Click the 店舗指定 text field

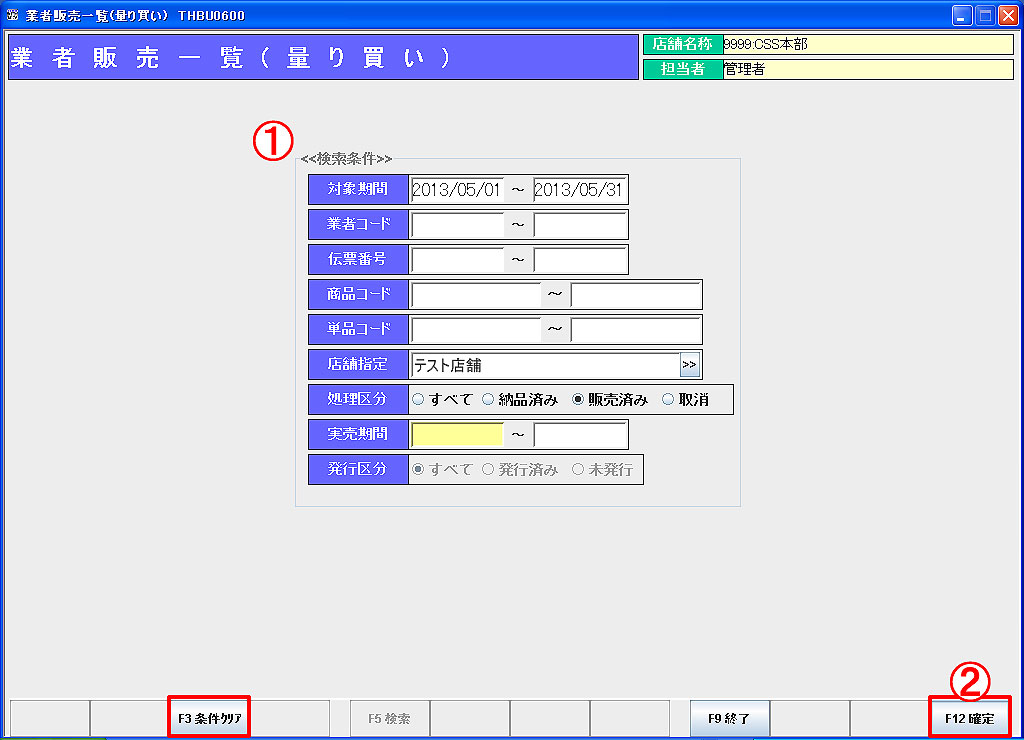tap(545, 365)
